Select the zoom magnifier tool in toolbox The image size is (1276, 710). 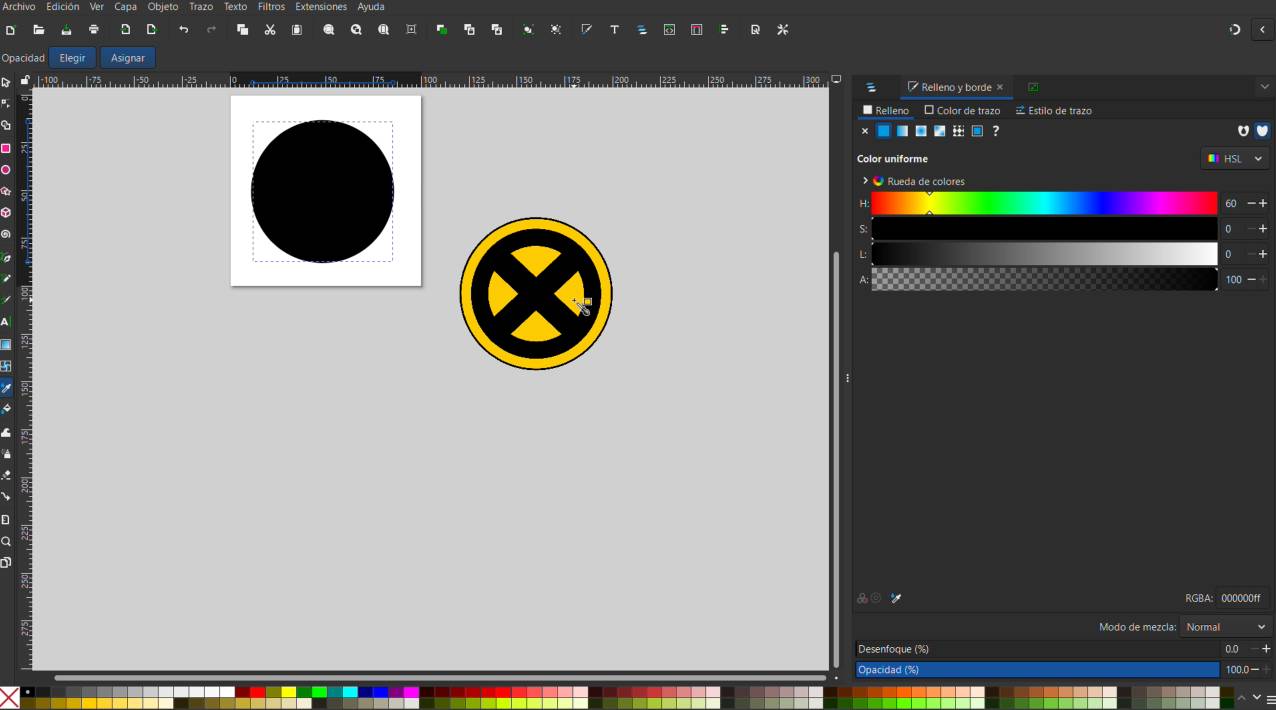coord(6,542)
